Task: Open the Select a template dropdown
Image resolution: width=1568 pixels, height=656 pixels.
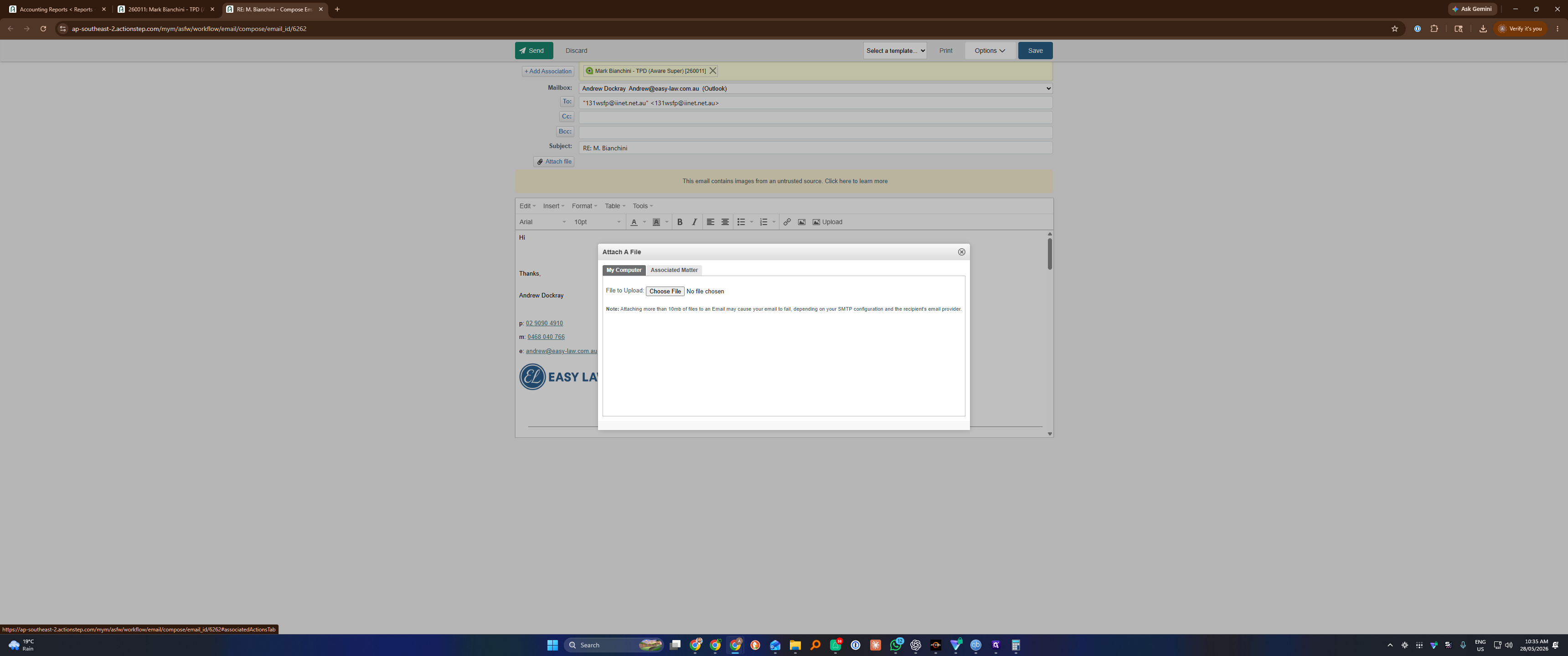Action: point(895,51)
